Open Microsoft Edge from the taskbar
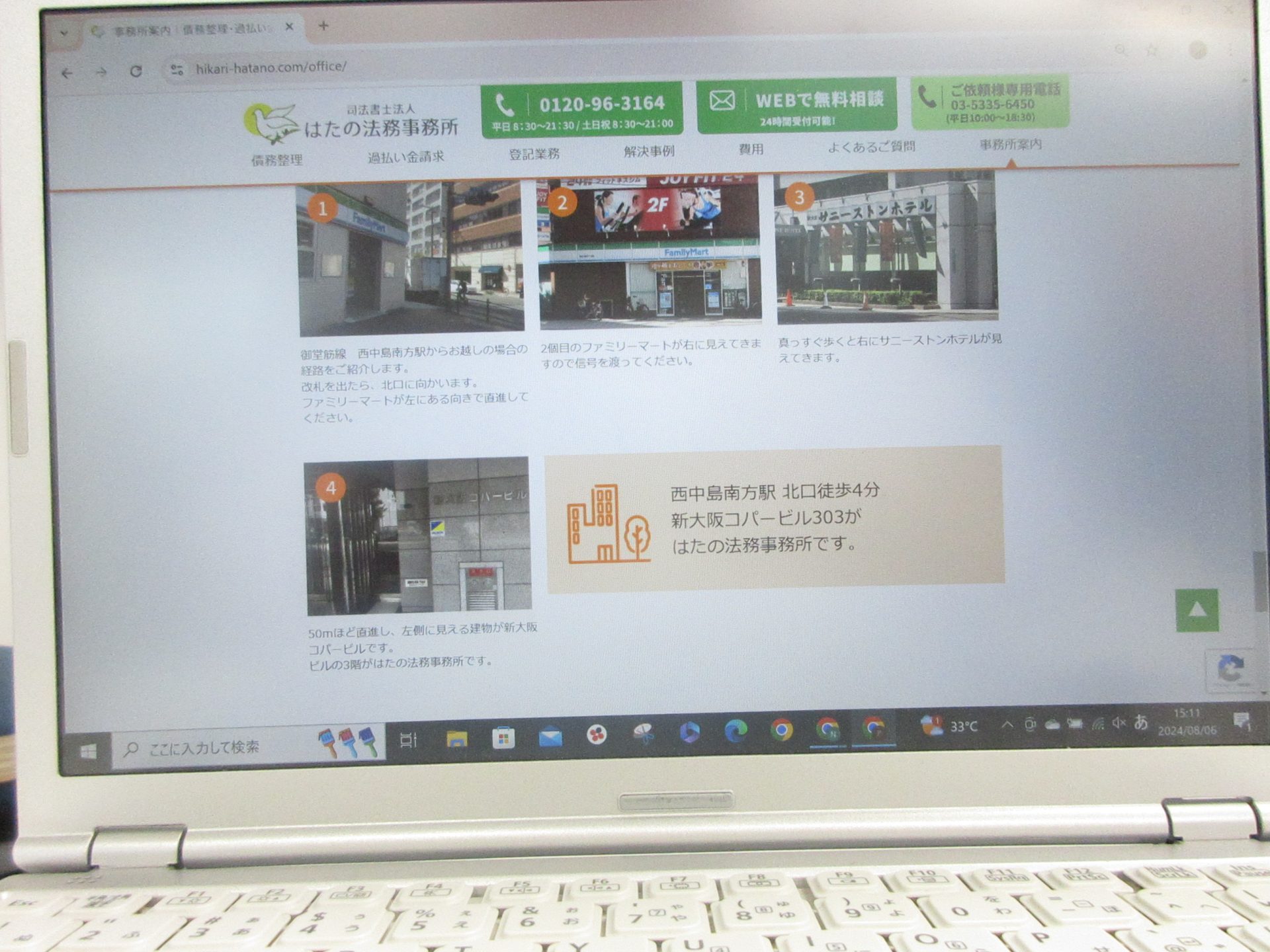 tap(736, 731)
